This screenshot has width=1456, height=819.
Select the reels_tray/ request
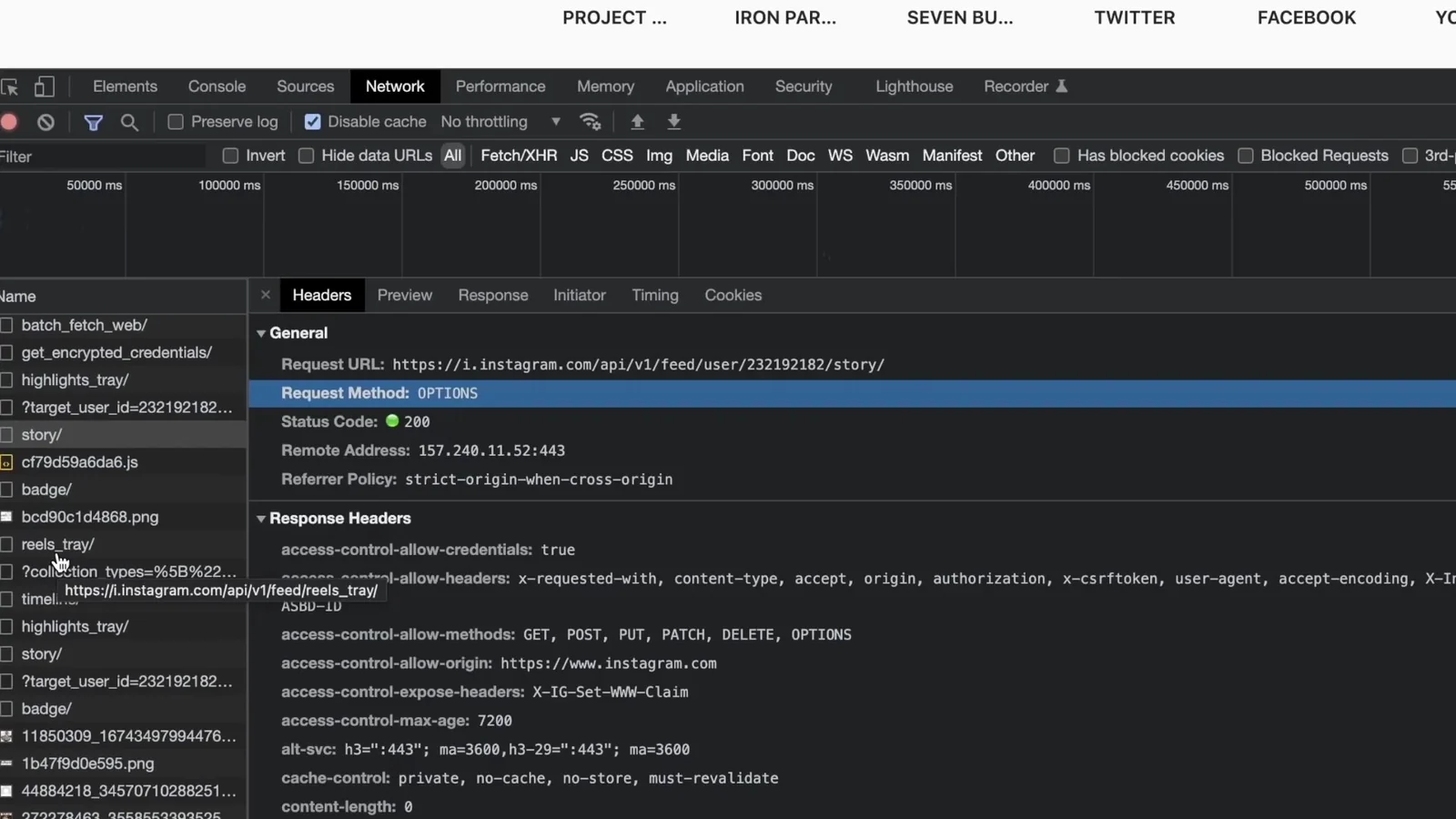pyautogui.click(x=123, y=544)
